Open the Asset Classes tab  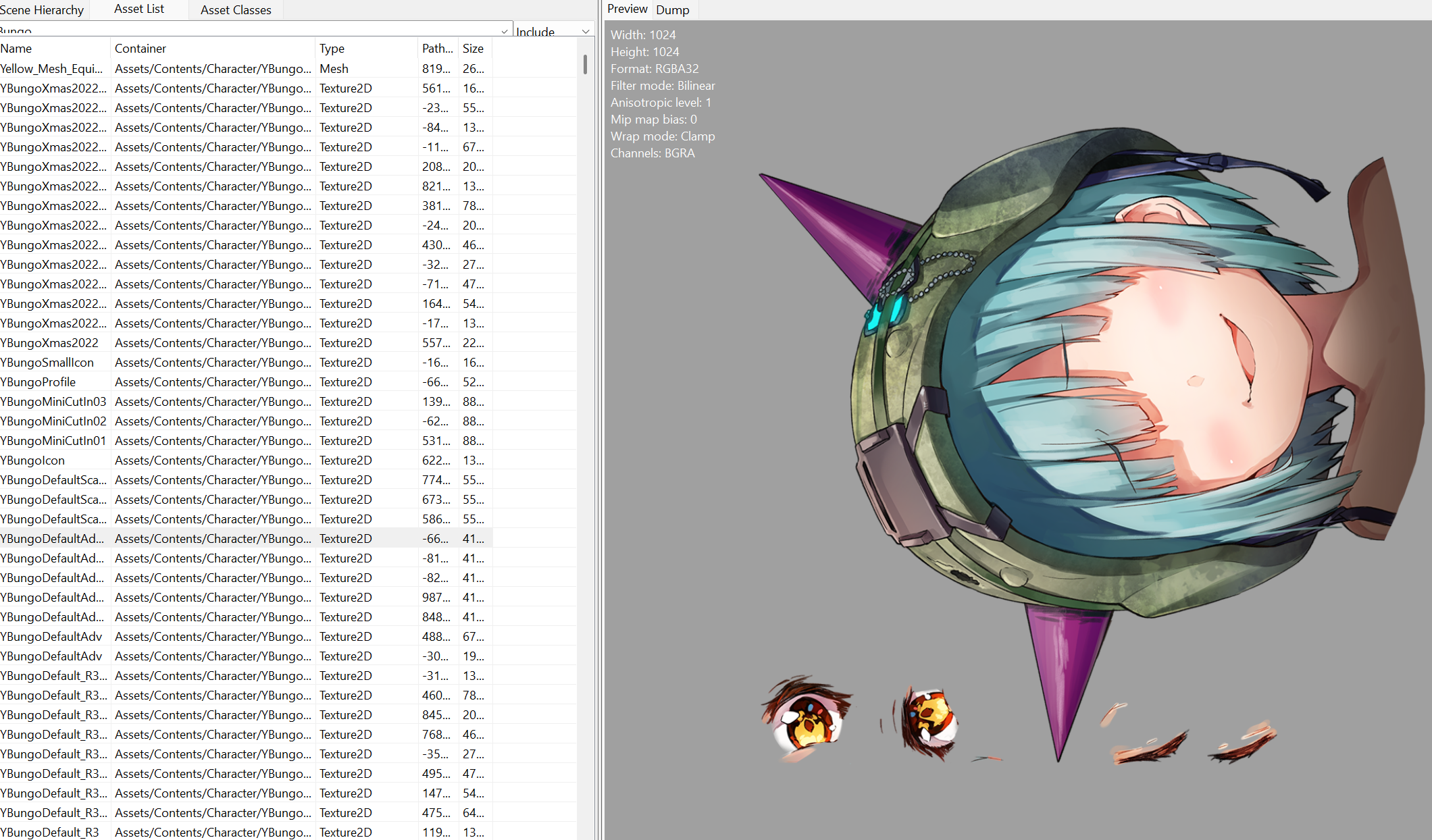click(236, 9)
